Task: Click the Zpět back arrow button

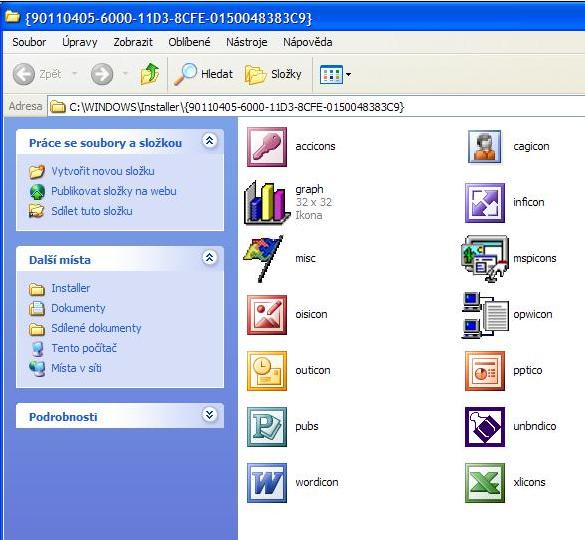Action: pyautogui.click(x=36, y=74)
